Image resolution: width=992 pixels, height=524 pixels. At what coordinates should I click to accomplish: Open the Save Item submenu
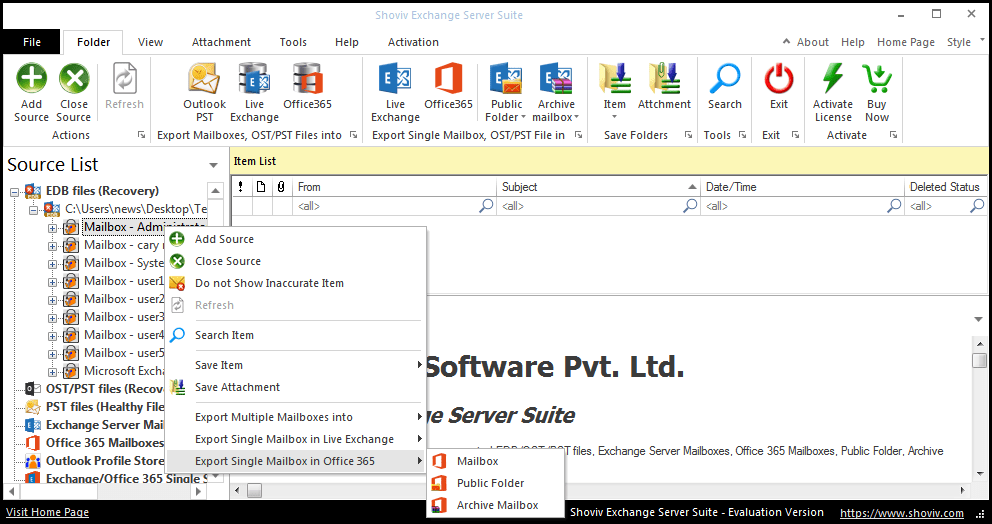pyautogui.click(x=295, y=365)
